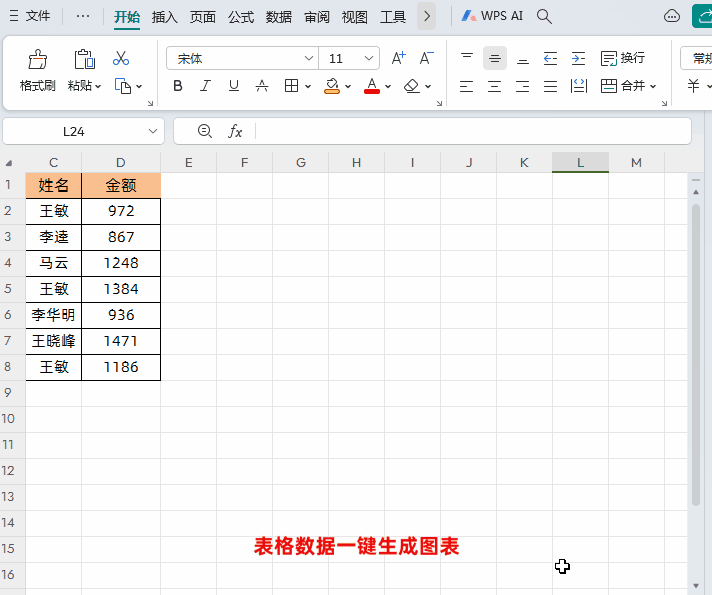Click the select-all corner triangle
Viewport: 712px width, 595px height.
[x=9, y=163]
